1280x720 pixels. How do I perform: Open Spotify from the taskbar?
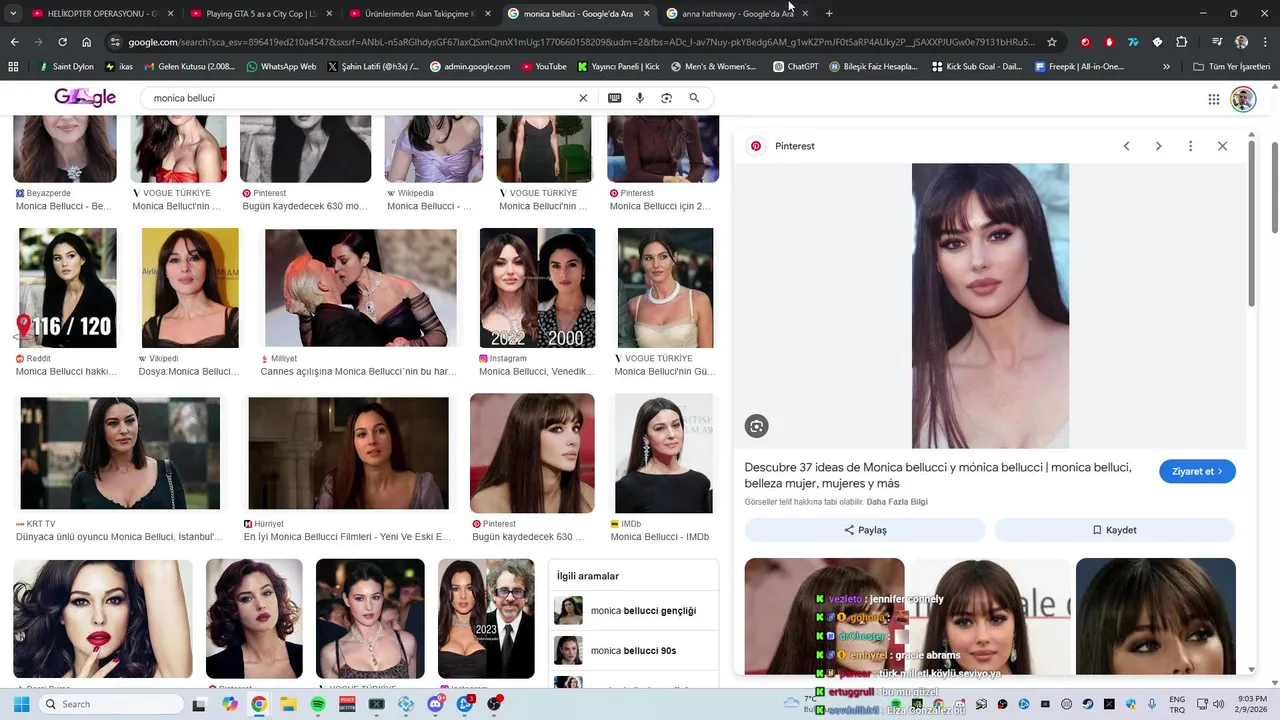tap(318, 704)
